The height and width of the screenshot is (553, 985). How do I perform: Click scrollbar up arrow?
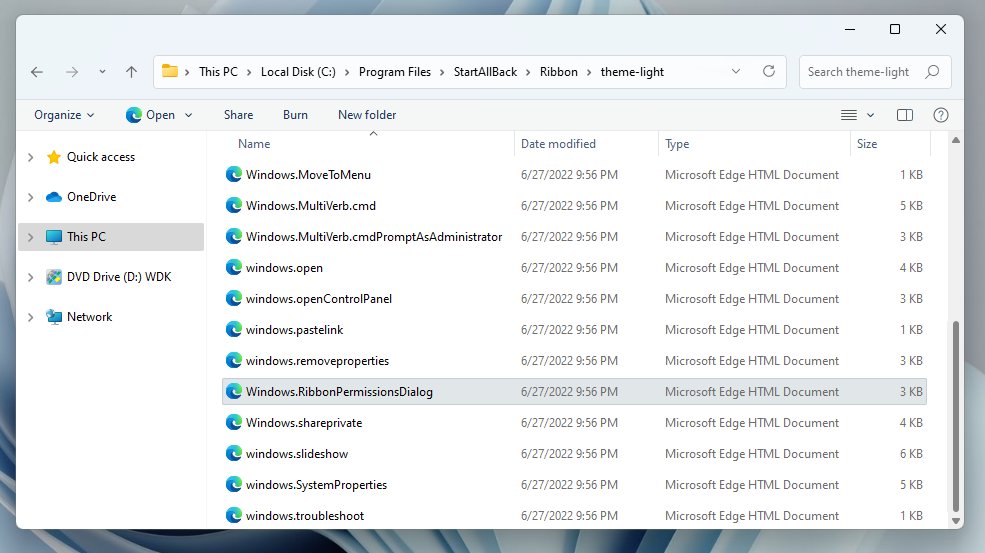click(x=955, y=140)
